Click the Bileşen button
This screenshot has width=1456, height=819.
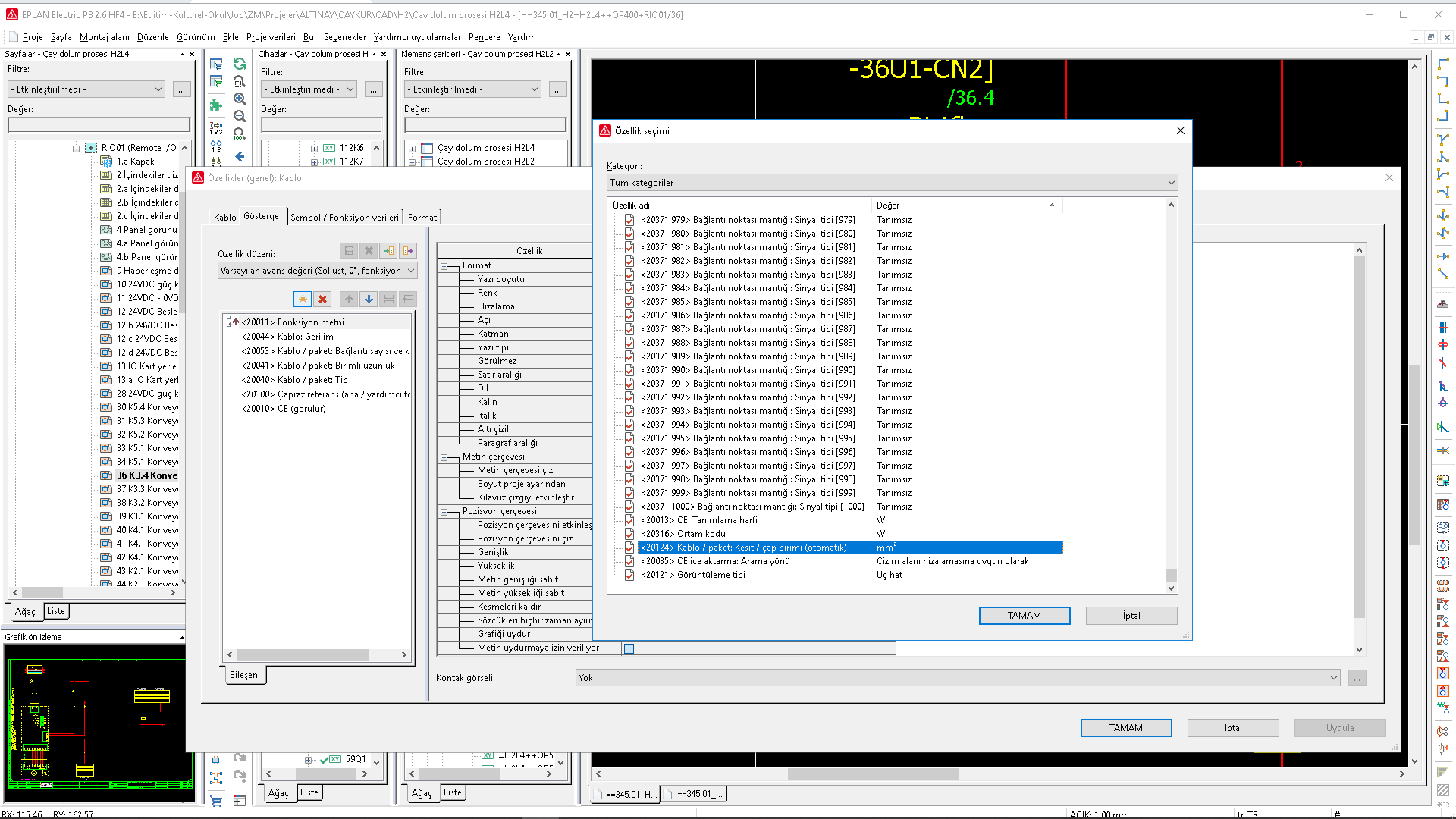pos(243,675)
